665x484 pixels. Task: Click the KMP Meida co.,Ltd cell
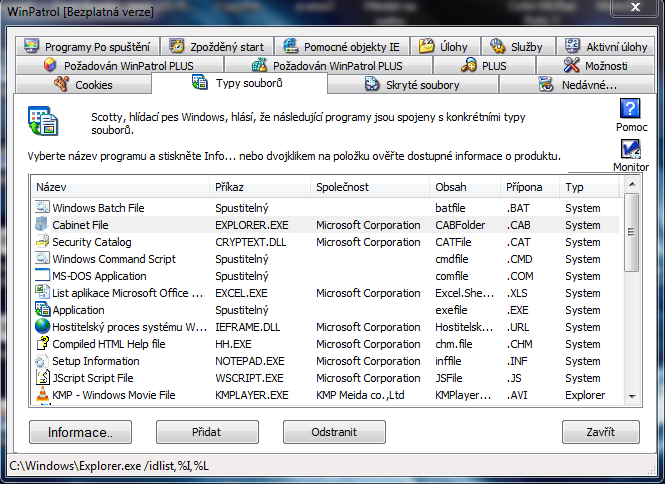click(360, 395)
